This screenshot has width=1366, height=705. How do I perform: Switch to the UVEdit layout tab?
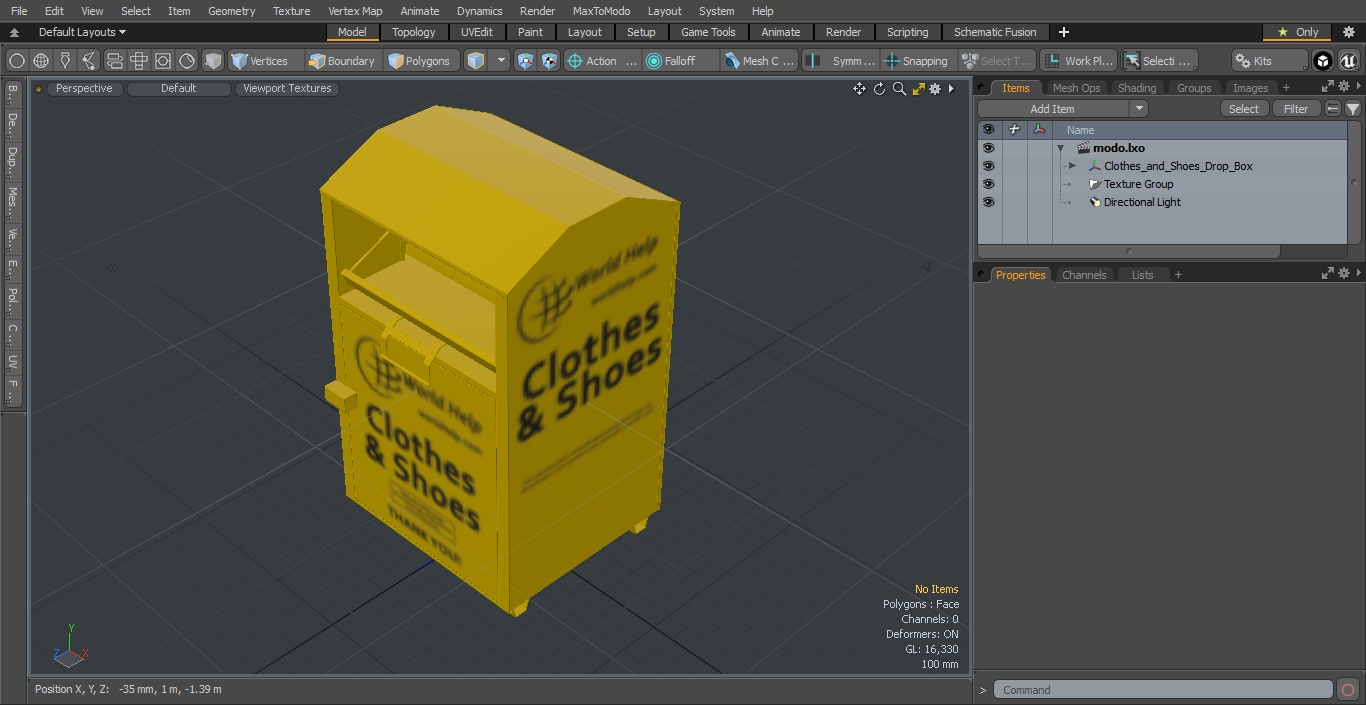(477, 32)
